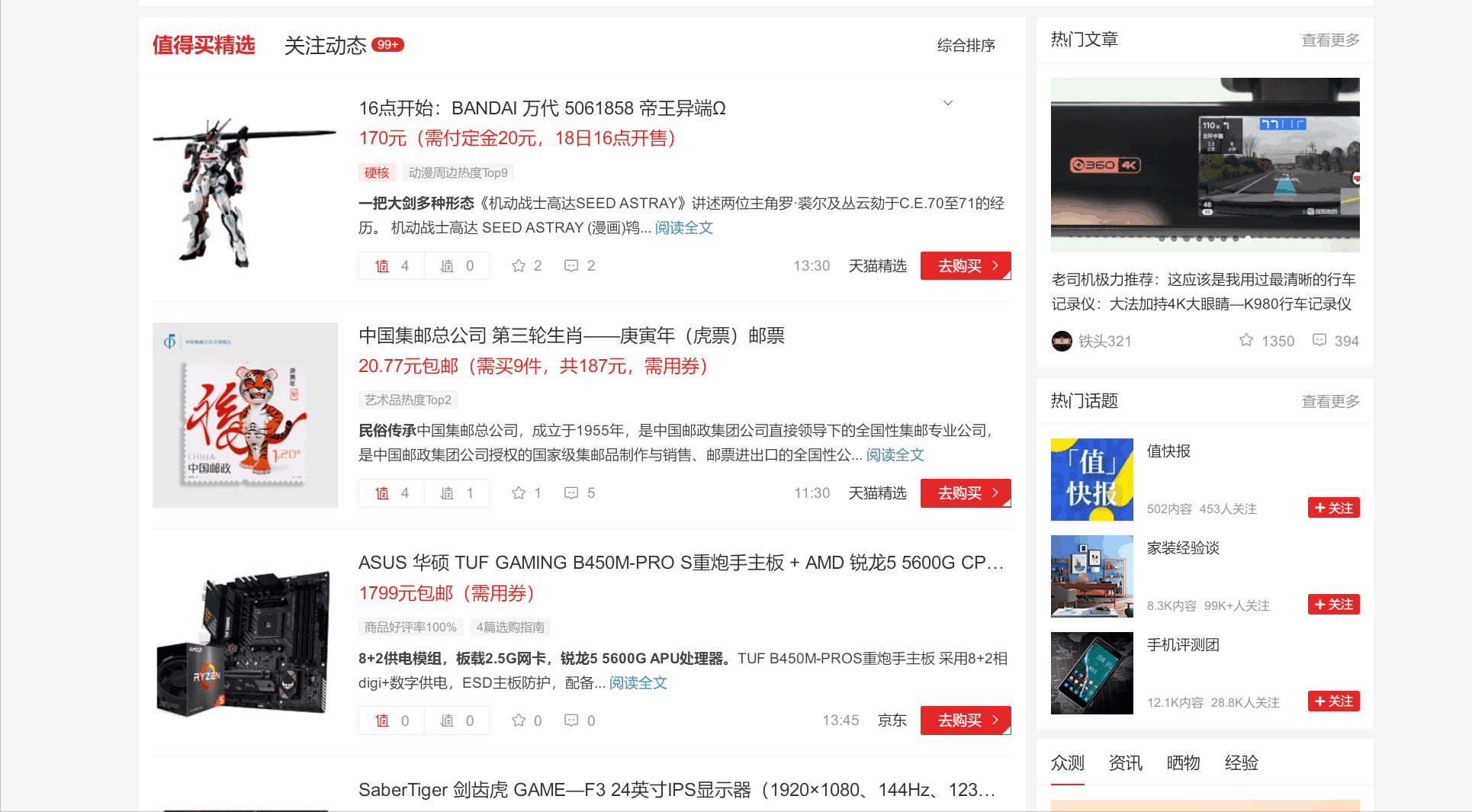Click 去购买 for the ASUS motherboard deal
This screenshot has height=812, width=1472.
point(966,720)
